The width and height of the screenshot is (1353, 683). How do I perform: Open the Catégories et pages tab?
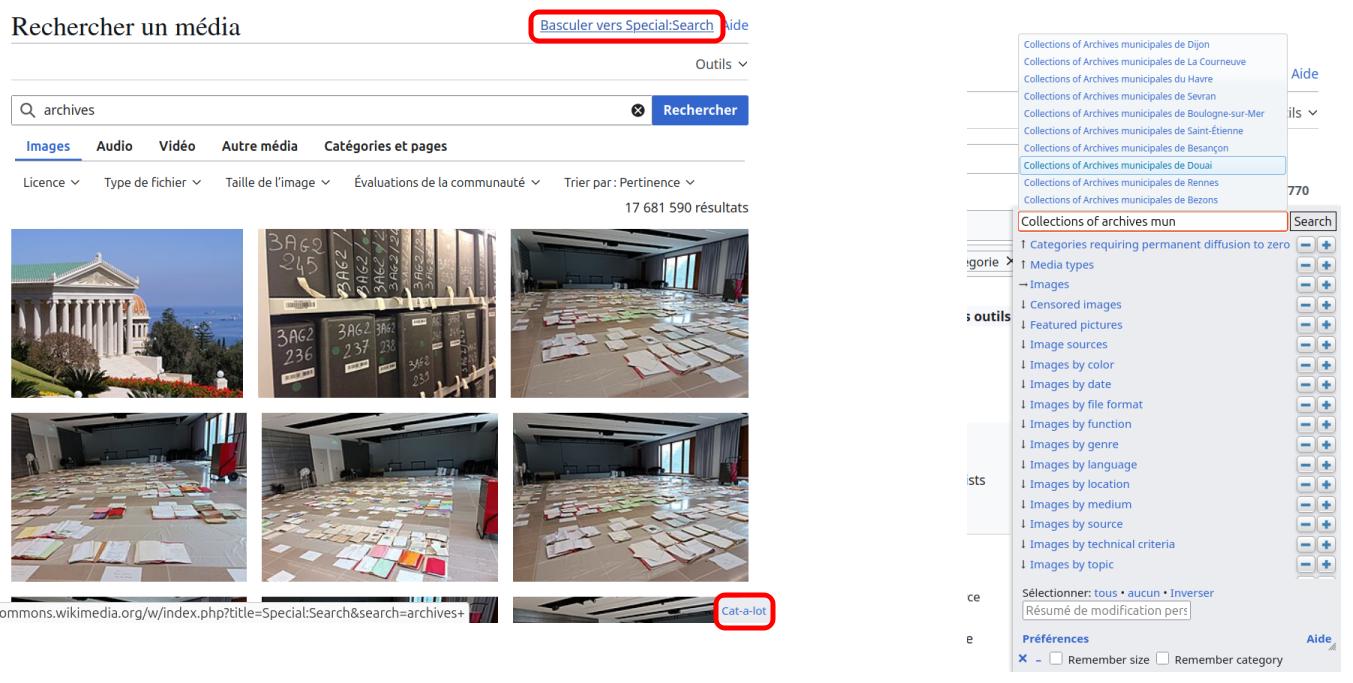coord(385,146)
